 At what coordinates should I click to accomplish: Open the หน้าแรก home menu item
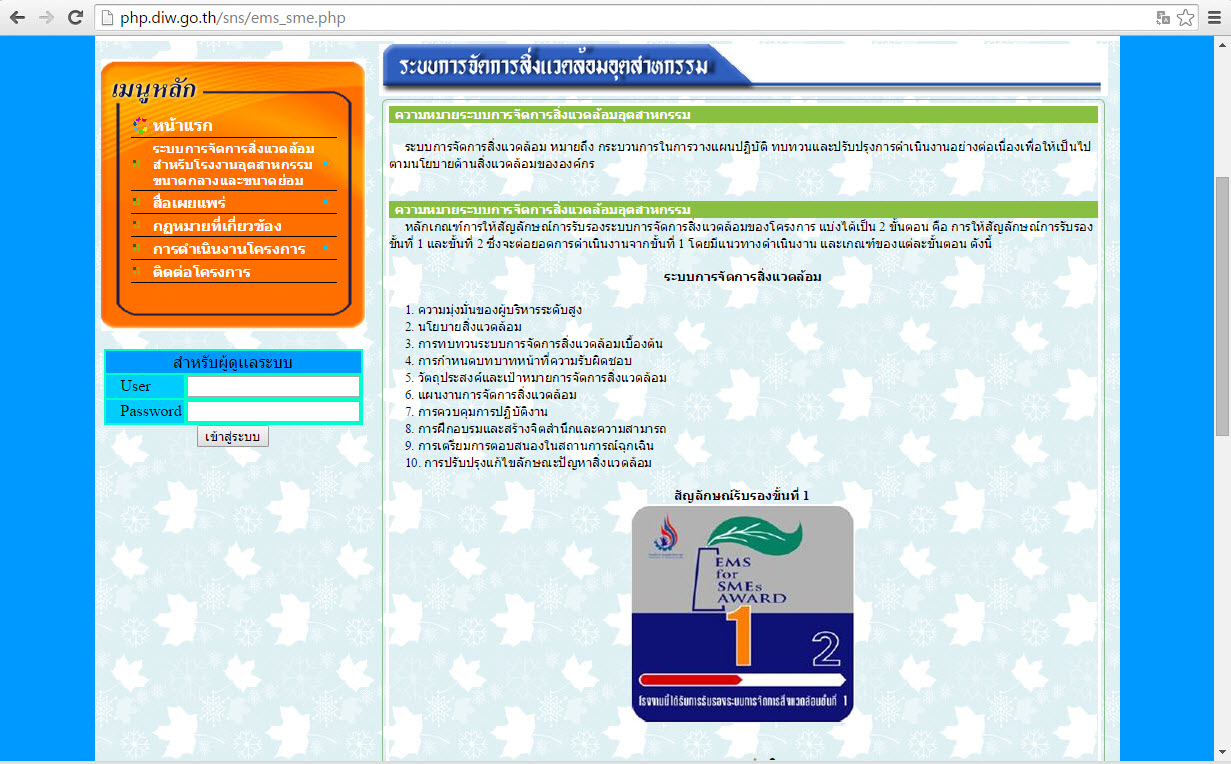182,126
